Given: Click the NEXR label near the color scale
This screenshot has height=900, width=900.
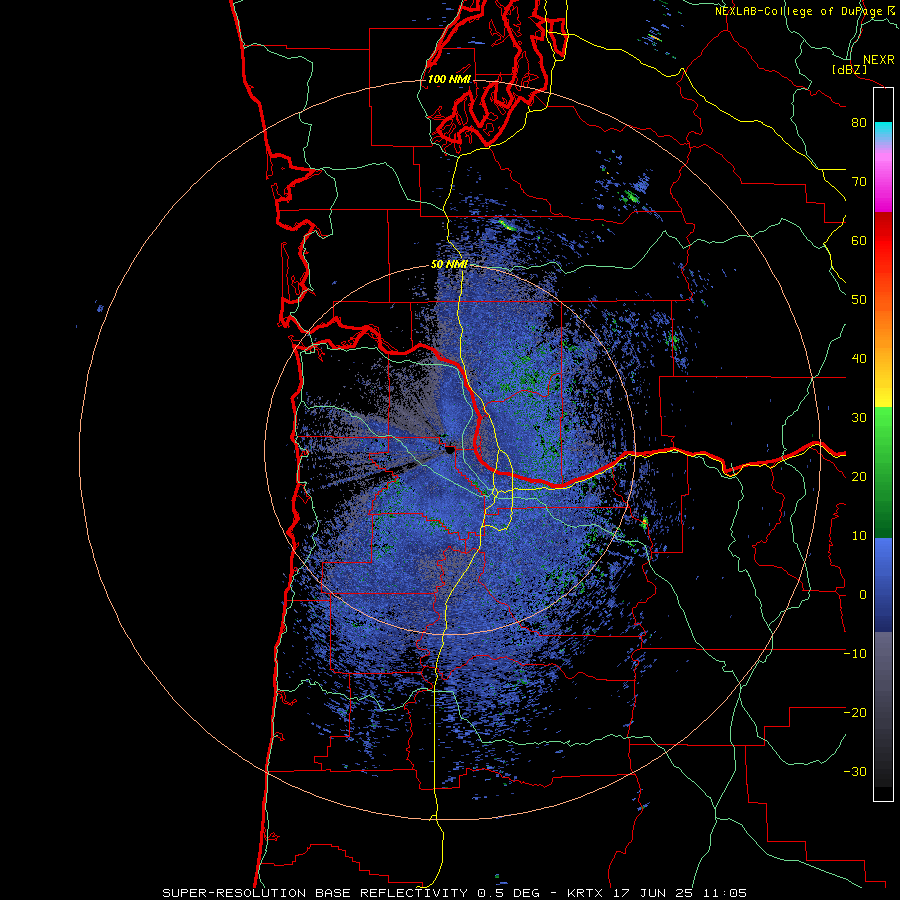Looking at the screenshot, I should click(878, 60).
